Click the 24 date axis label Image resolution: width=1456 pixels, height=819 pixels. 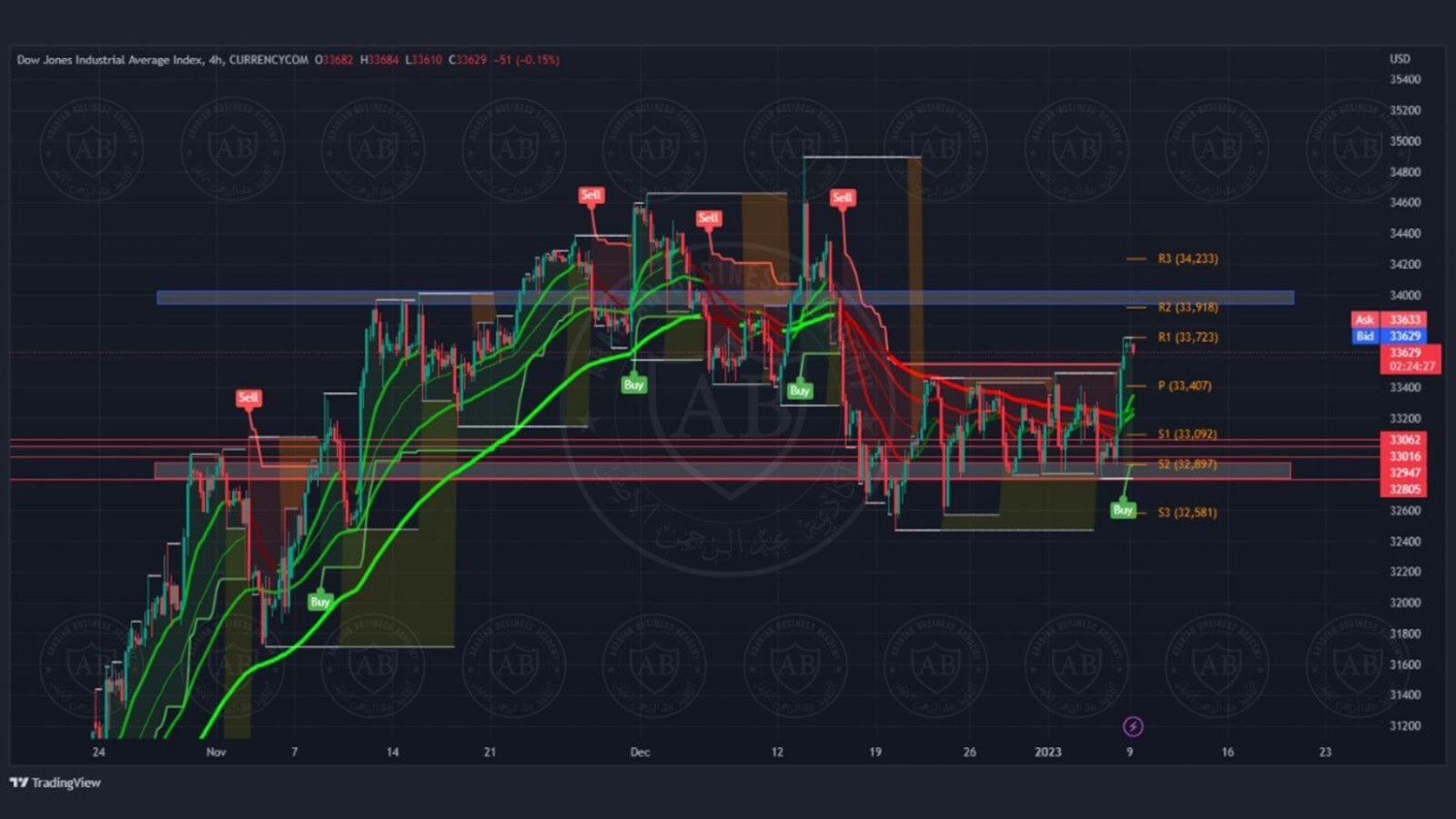(x=98, y=752)
